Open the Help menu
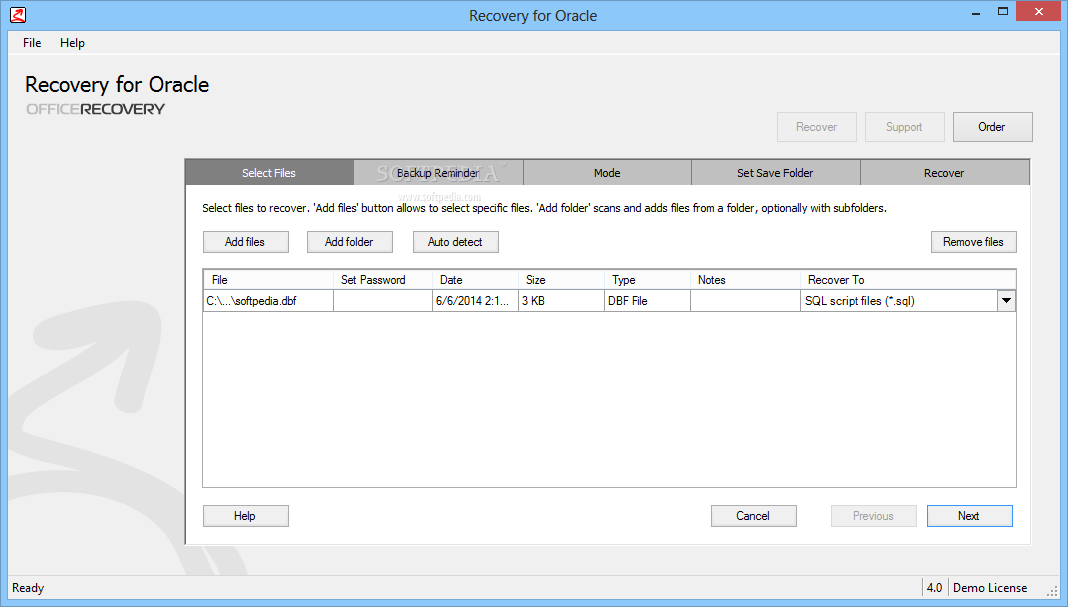 (x=72, y=43)
